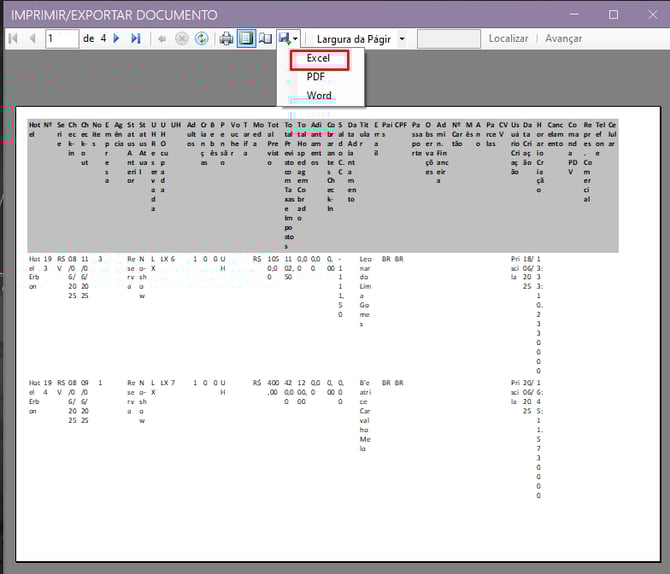Choose PDF export format

click(316, 77)
